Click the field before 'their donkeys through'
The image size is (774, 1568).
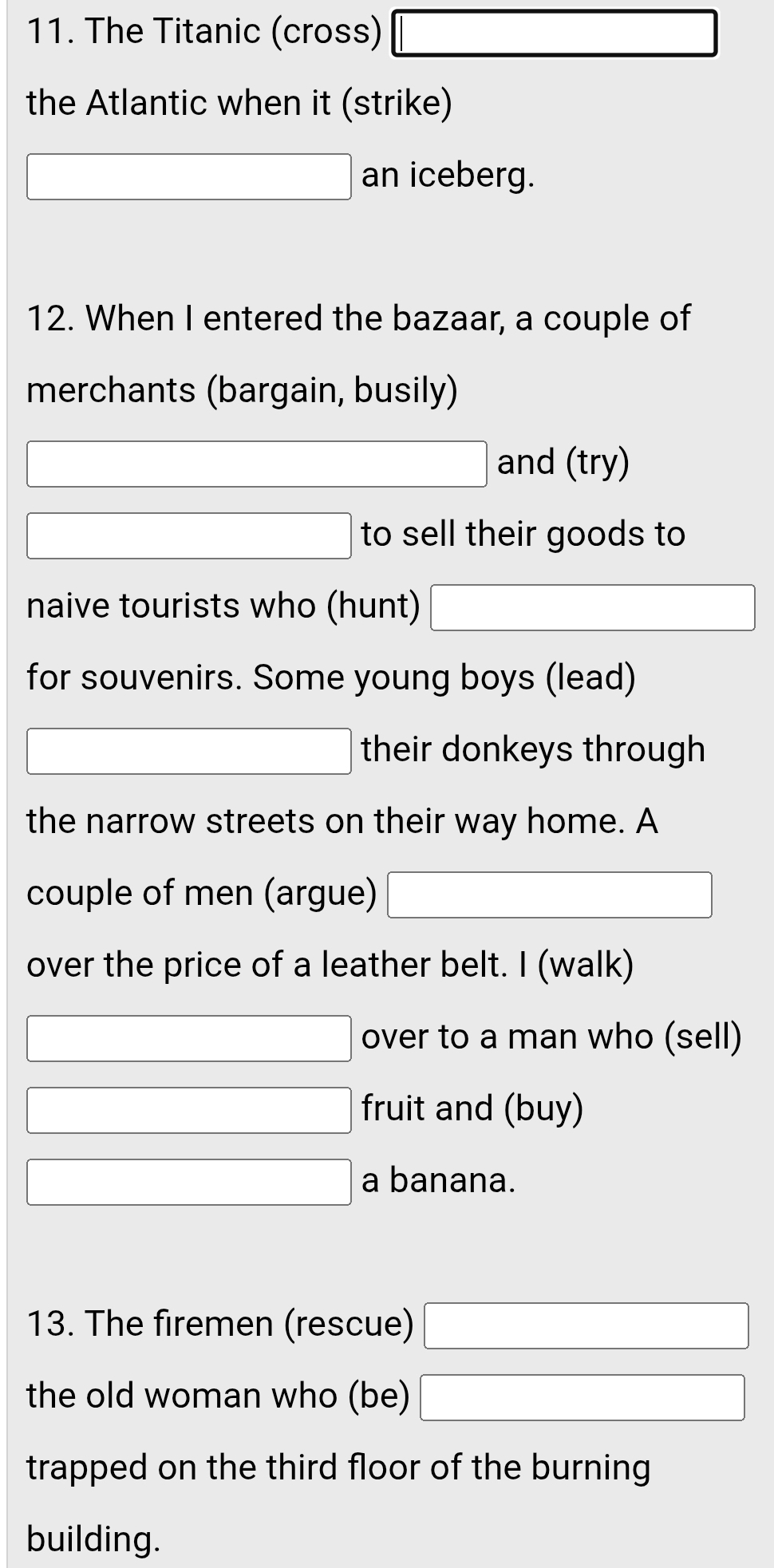click(189, 751)
